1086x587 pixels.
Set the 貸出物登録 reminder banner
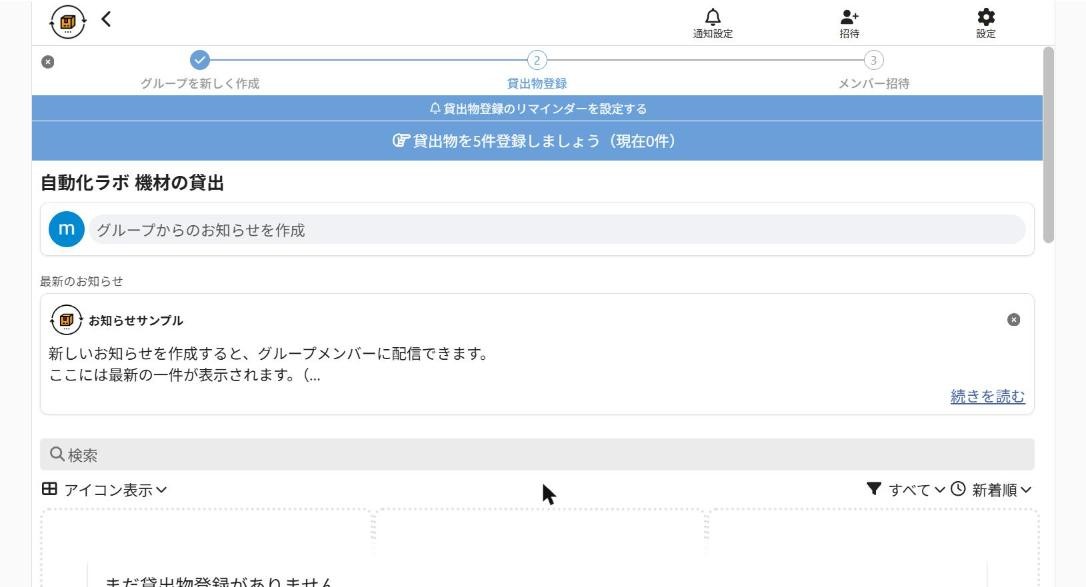[537, 109]
